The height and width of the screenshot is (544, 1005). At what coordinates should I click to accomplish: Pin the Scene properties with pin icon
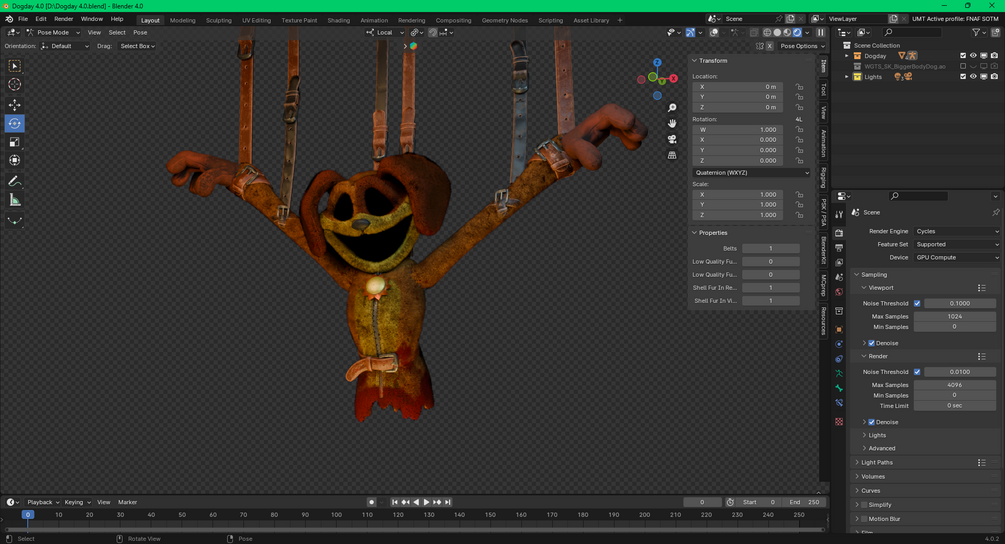[x=995, y=212]
